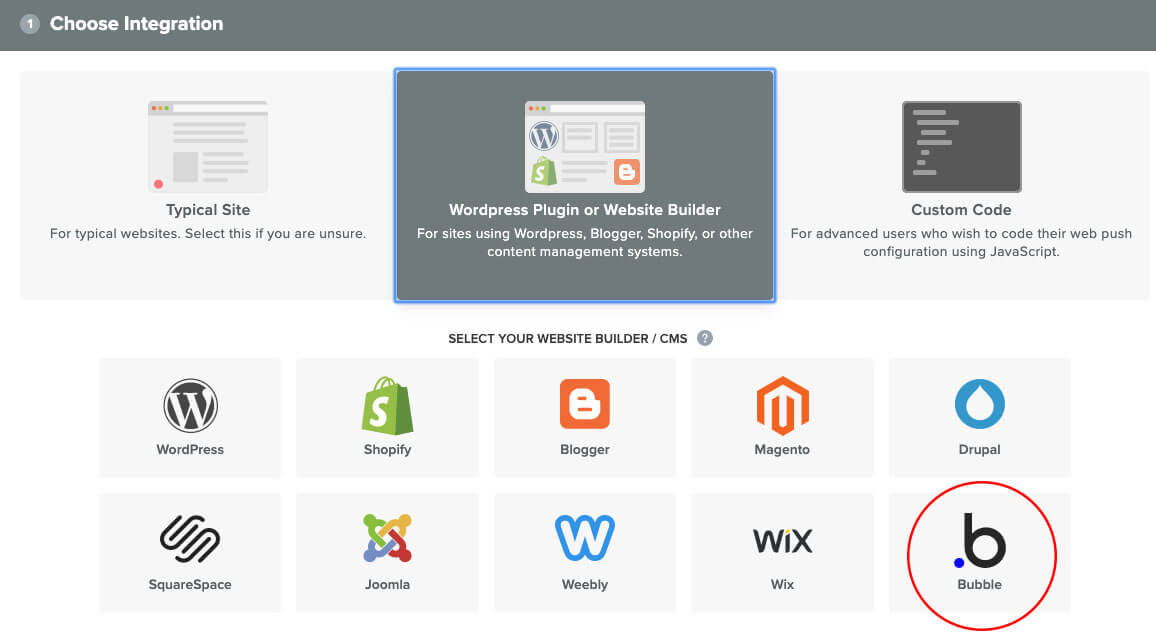
Task: Select the Typical Site integration title
Action: 208,210
